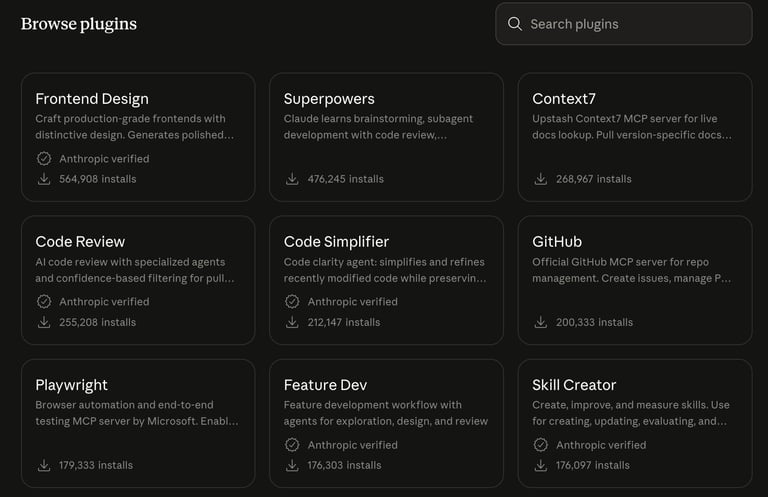Select the Code Simplifier plugin title
This screenshot has height=497, width=768.
(x=336, y=241)
